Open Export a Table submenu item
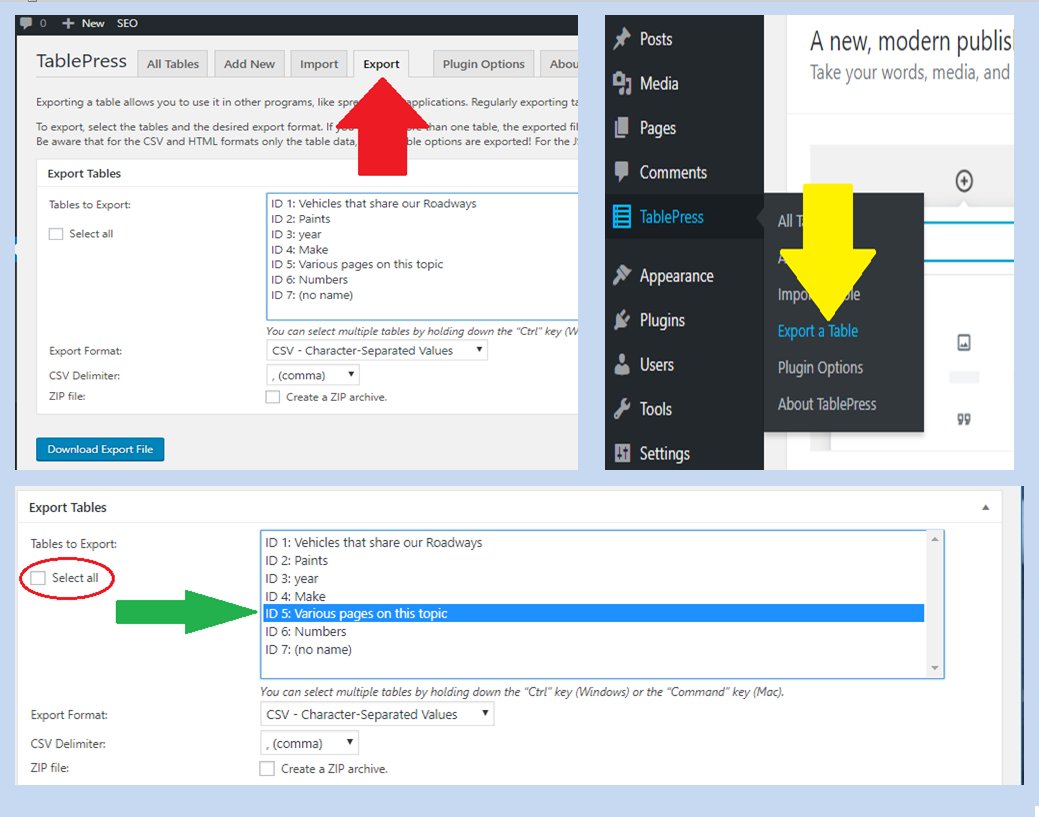This screenshot has width=1039, height=817. pyautogui.click(x=818, y=331)
